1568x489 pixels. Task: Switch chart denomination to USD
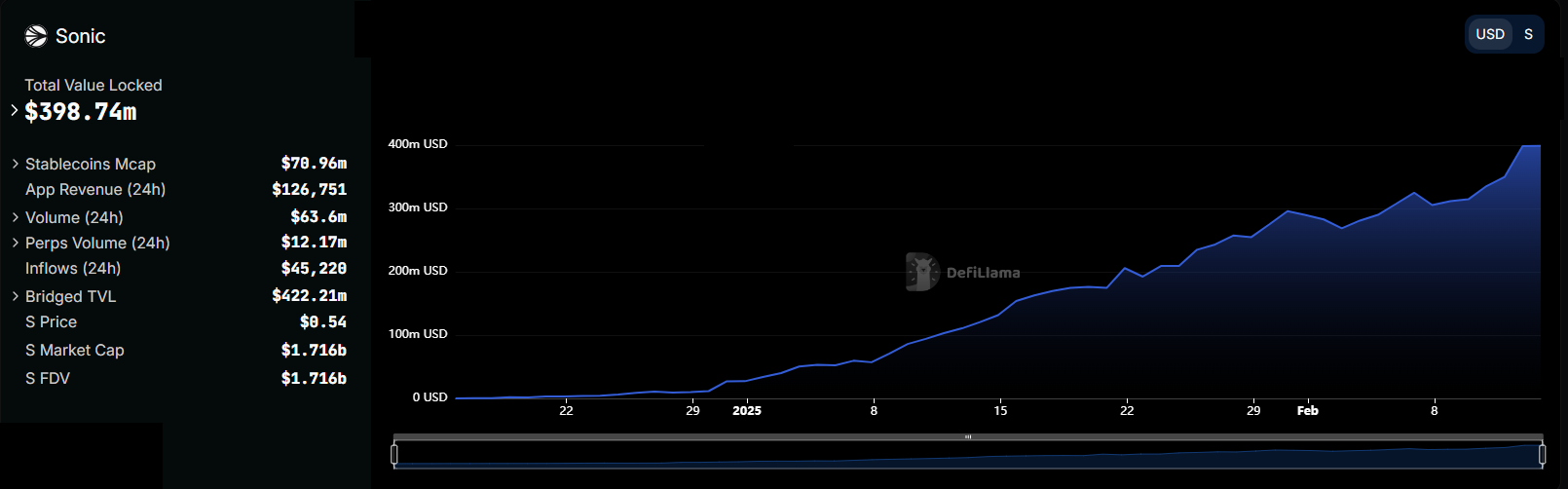pyautogui.click(x=1490, y=34)
